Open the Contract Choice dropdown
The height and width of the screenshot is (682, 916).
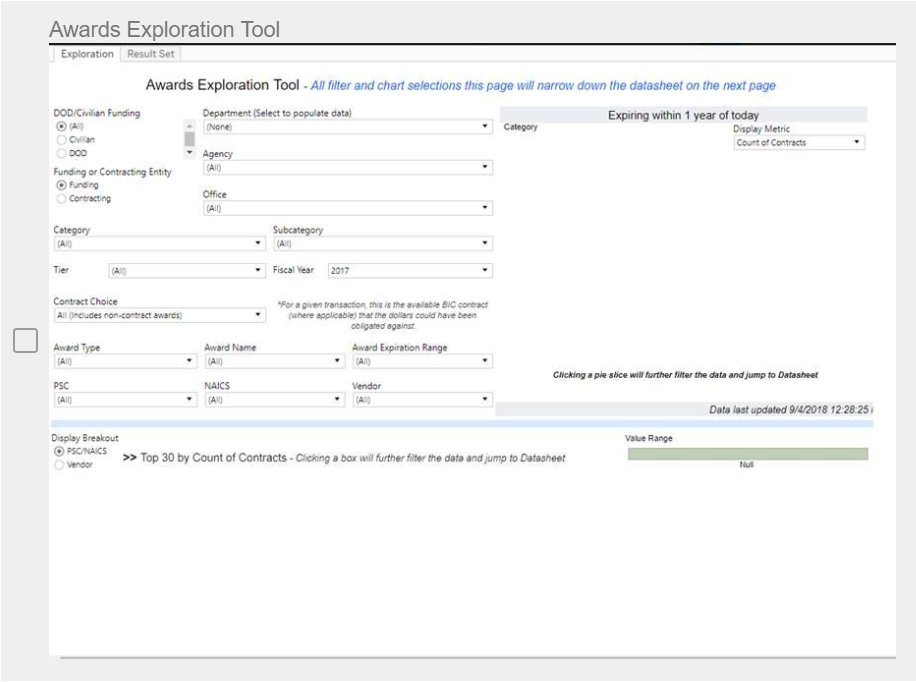[158, 315]
